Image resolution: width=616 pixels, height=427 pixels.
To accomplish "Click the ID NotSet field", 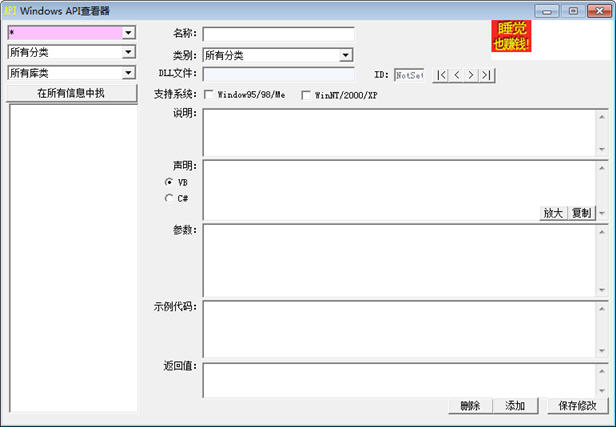I will 409,75.
